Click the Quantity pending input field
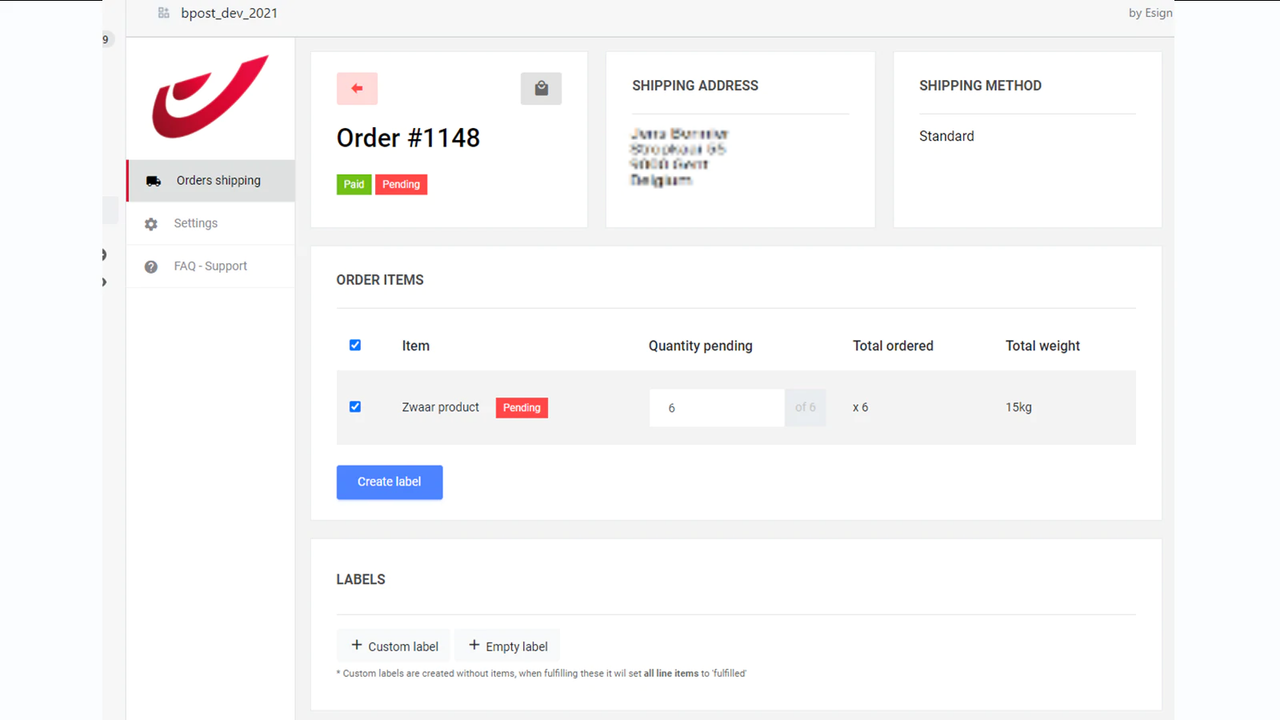Screen dimensions: 1280x720 [x=716, y=408]
